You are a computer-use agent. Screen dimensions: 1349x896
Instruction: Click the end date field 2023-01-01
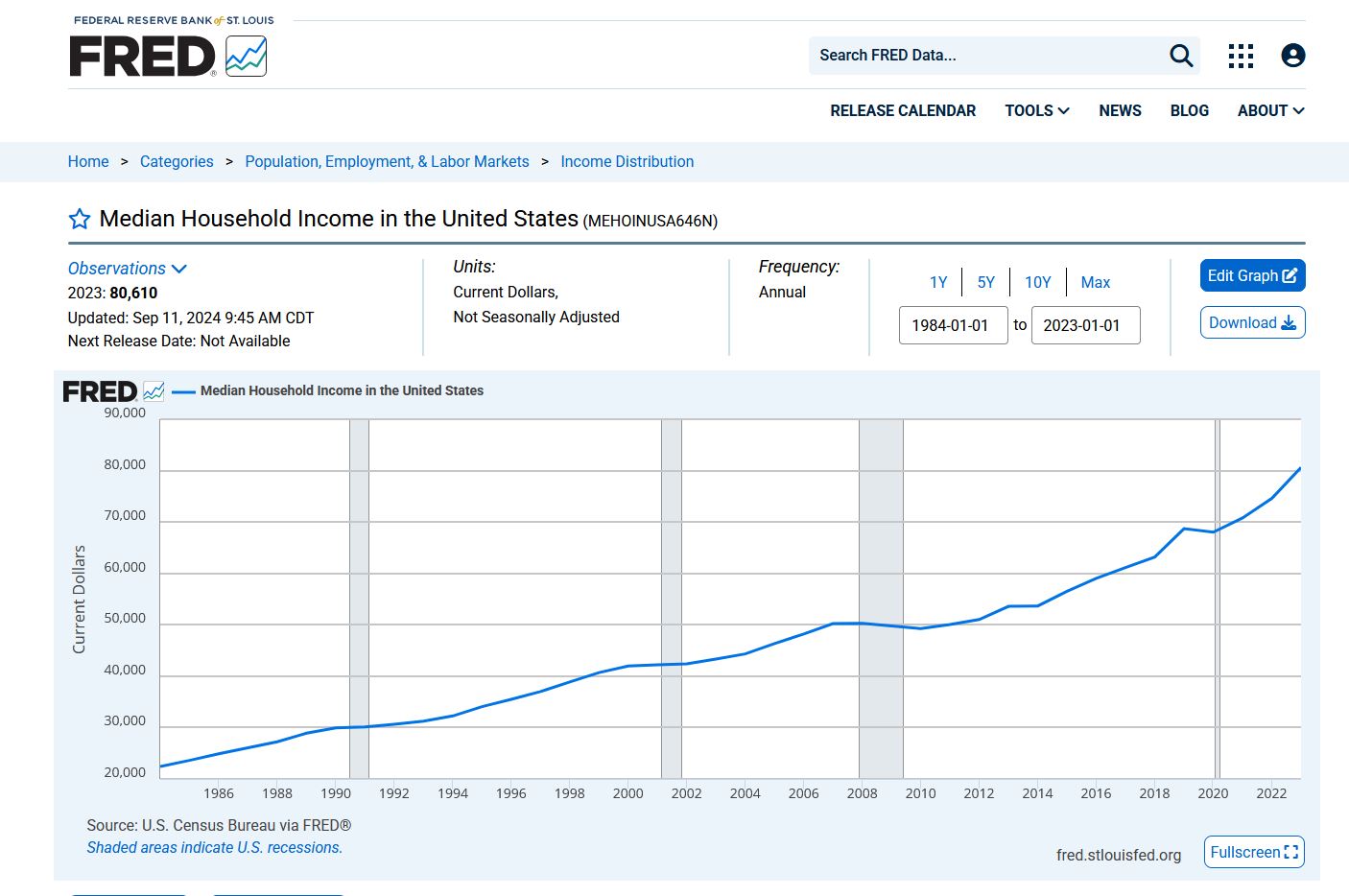pyautogui.click(x=1086, y=325)
